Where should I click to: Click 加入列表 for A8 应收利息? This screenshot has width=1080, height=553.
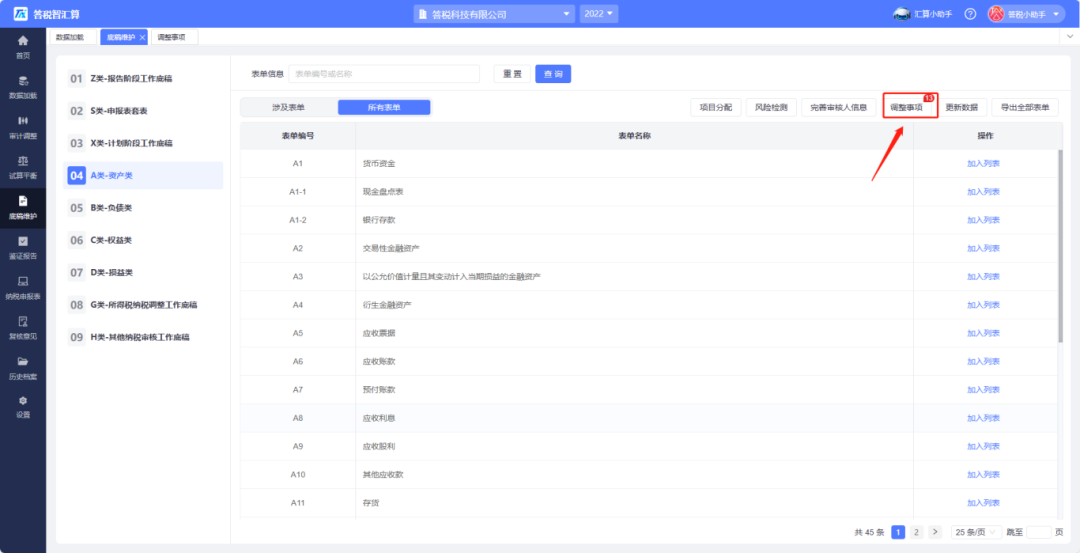[x=983, y=418]
